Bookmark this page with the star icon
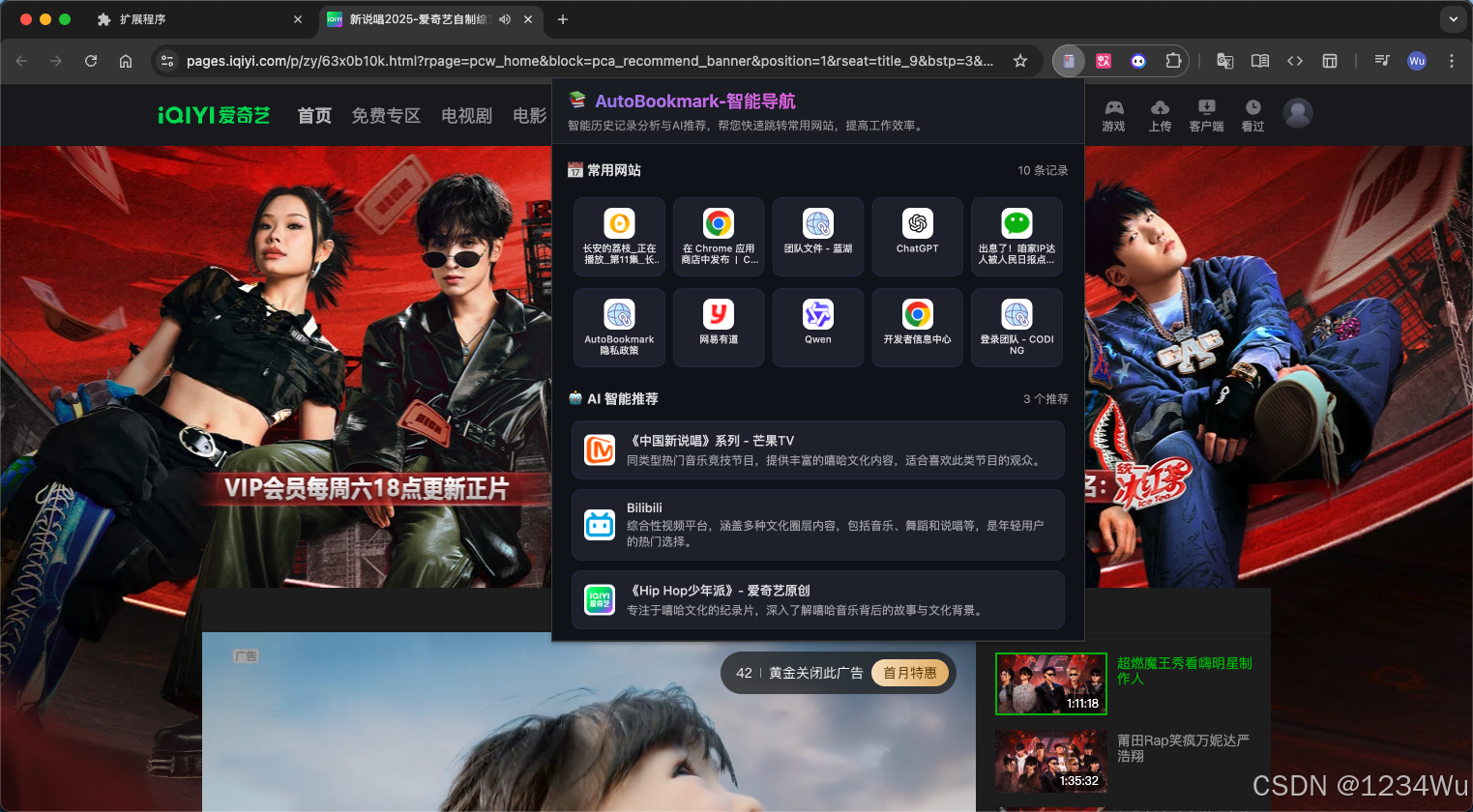This screenshot has width=1473, height=812. [1020, 61]
